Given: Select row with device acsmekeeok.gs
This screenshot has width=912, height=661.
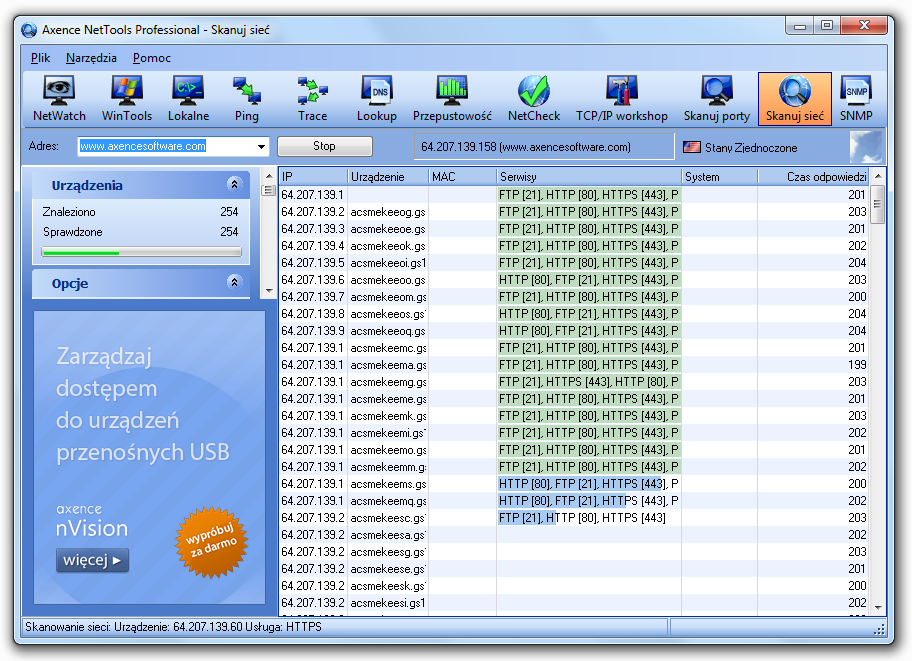Looking at the screenshot, I should [575, 246].
